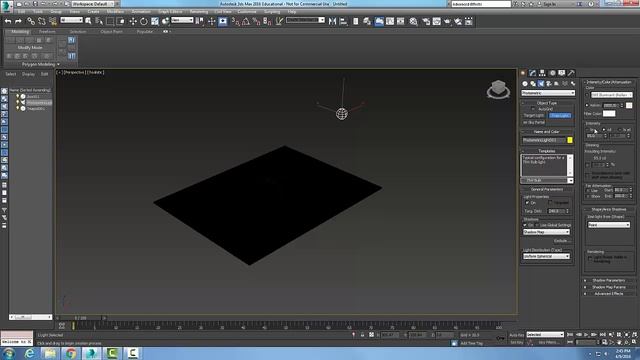Switch to the Freeform ribbon tab

pos(47,31)
